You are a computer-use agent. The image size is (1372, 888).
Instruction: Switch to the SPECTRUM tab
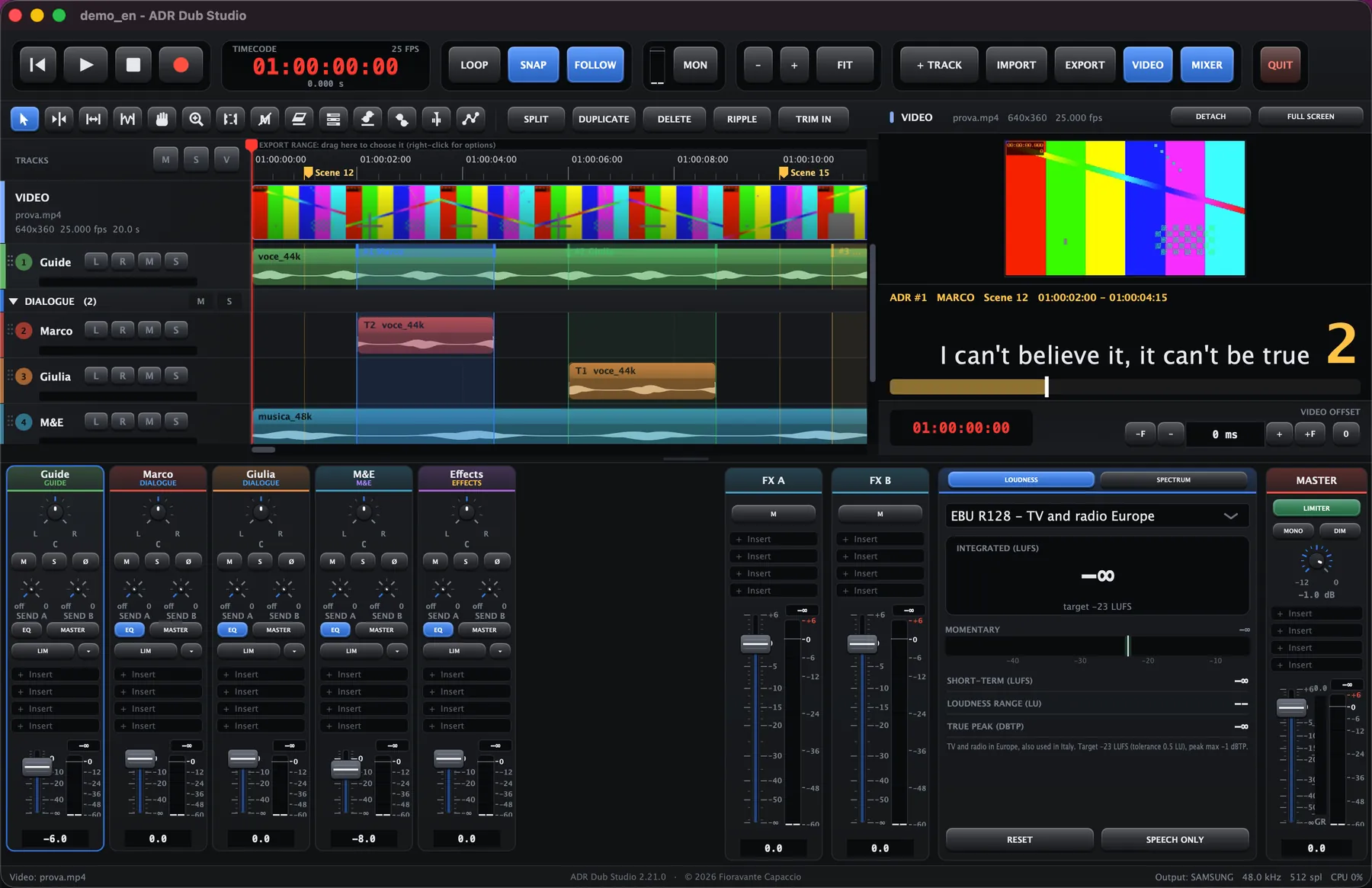point(1173,479)
